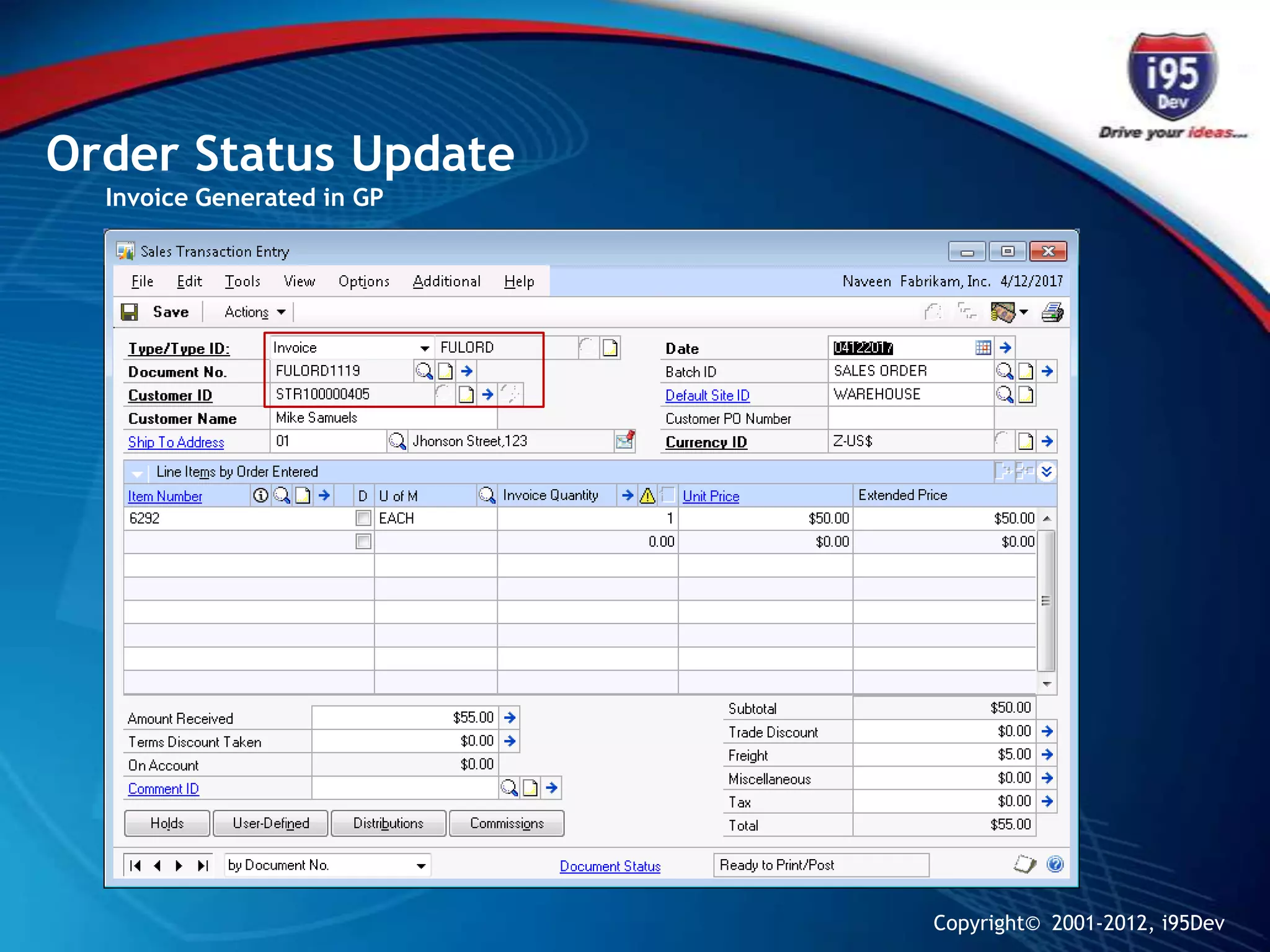Click the Customer ID note icon

tap(466, 395)
